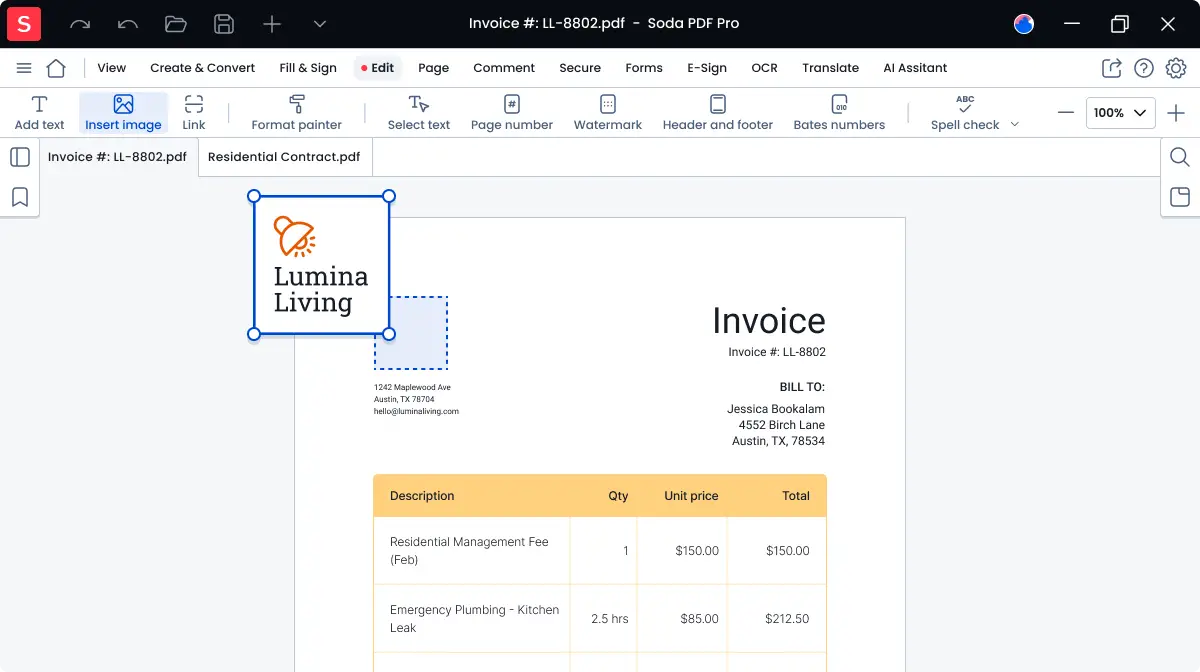
Task: Choose the Select text tool
Action: coord(418,112)
